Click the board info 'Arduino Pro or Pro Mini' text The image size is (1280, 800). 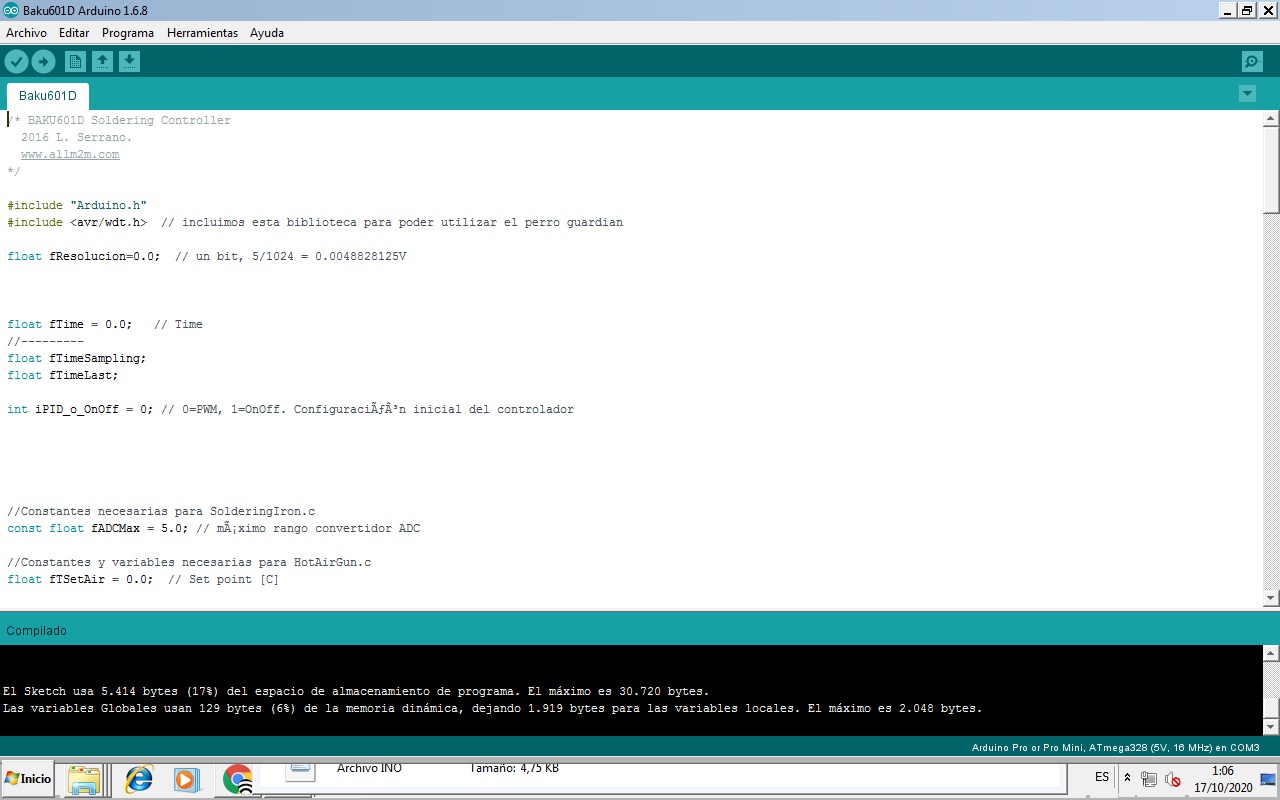[1115, 748]
